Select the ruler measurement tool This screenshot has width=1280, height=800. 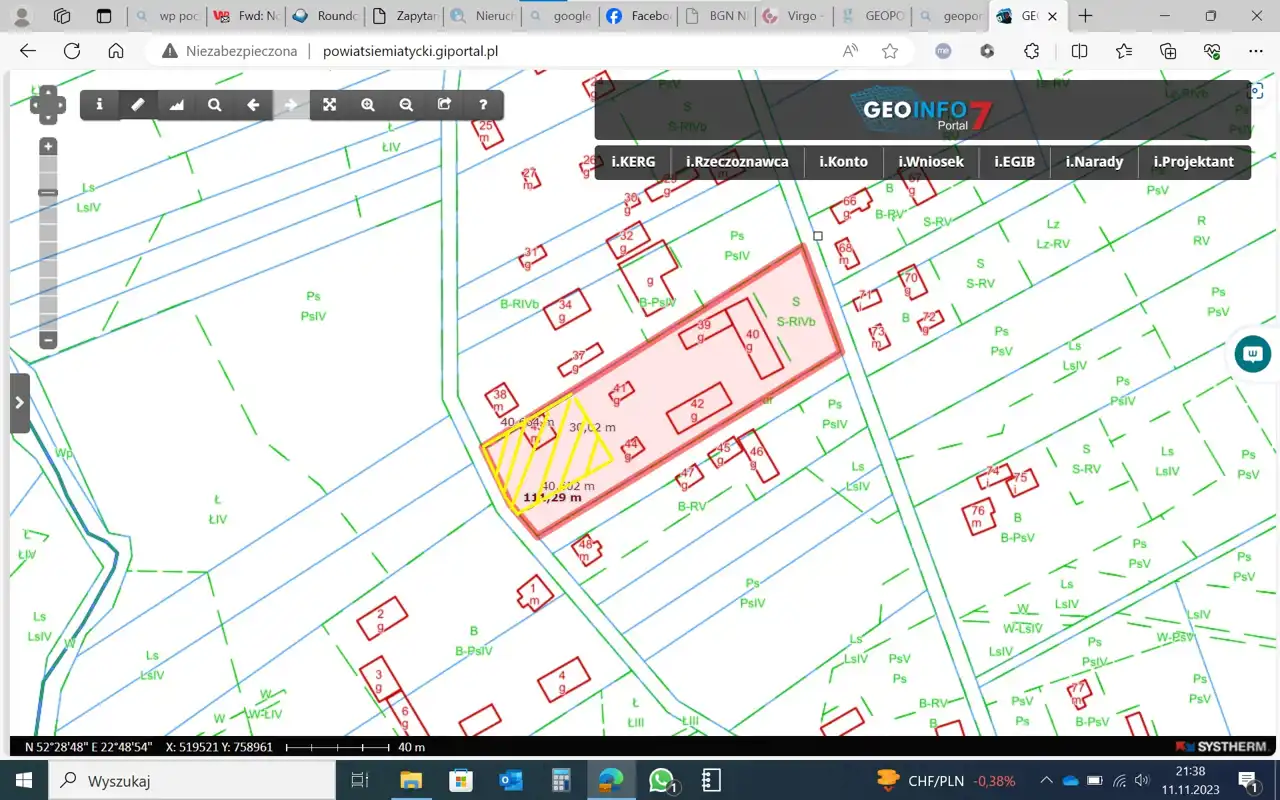pyautogui.click(x=138, y=105)
